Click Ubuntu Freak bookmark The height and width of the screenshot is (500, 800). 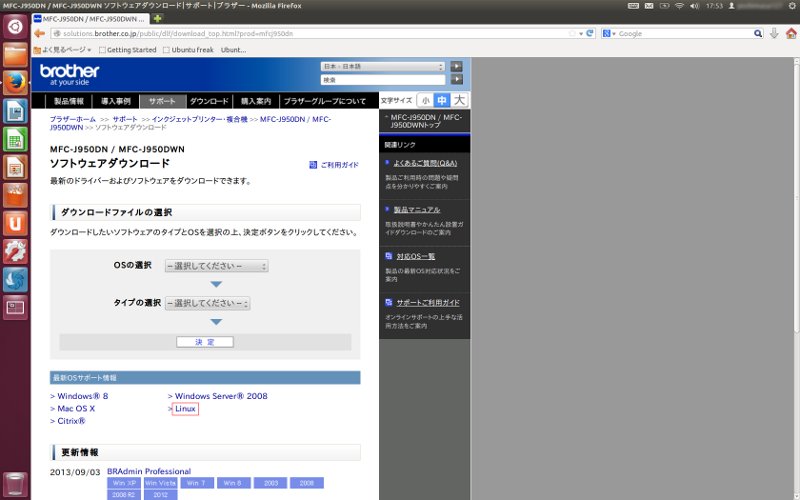pos(188,49)
